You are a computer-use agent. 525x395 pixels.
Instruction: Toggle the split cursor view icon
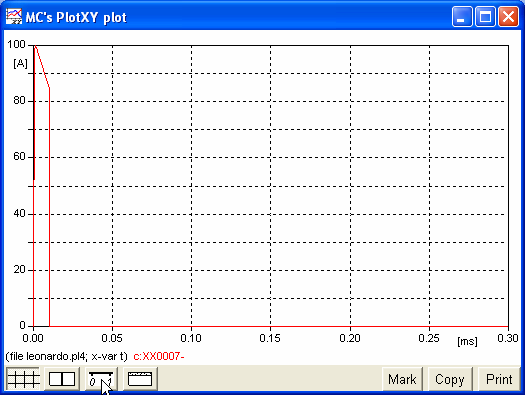tap(62, 379)
